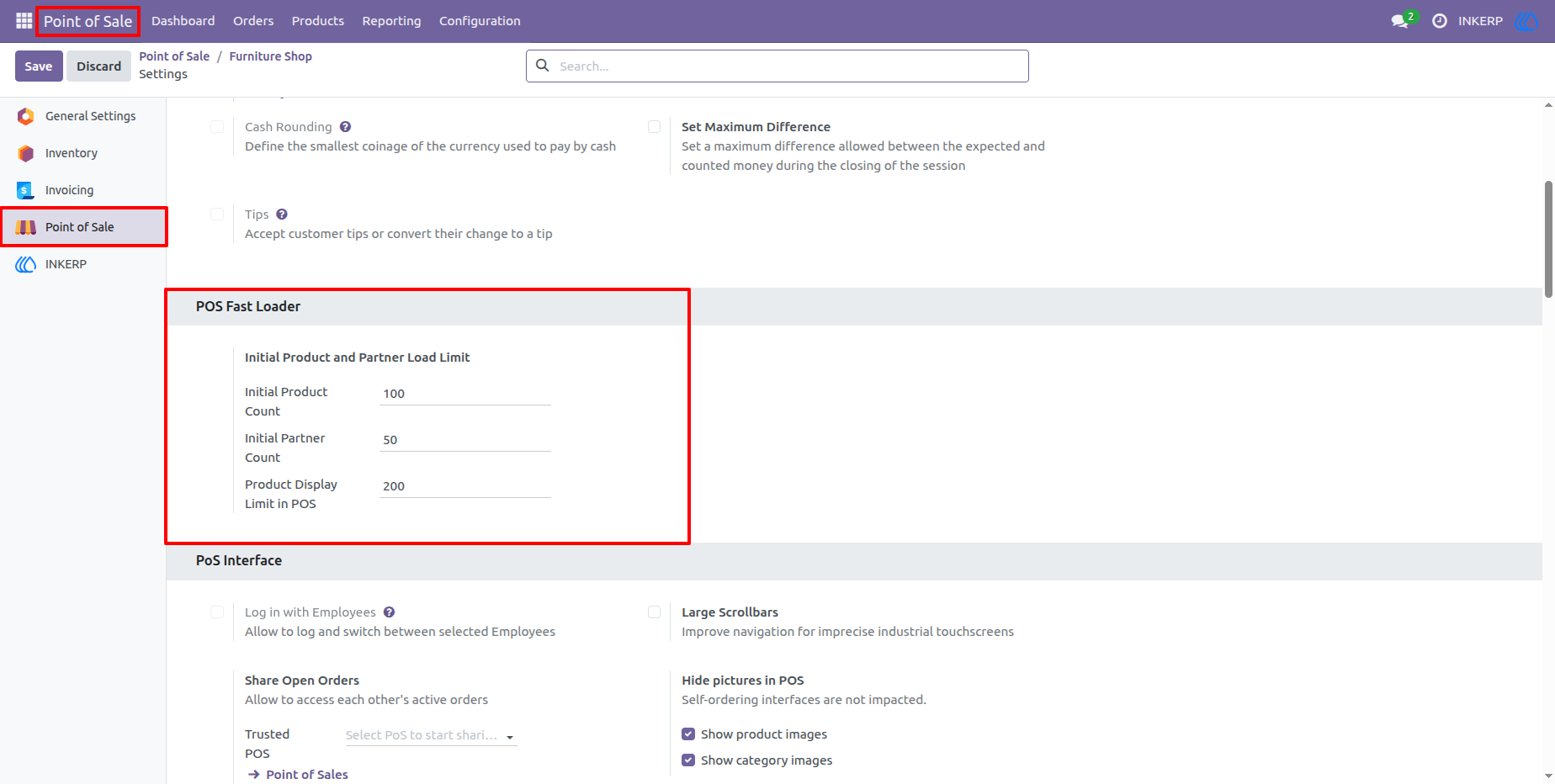Click the Discard button
1555x784 pixels.
click(98, 66)
